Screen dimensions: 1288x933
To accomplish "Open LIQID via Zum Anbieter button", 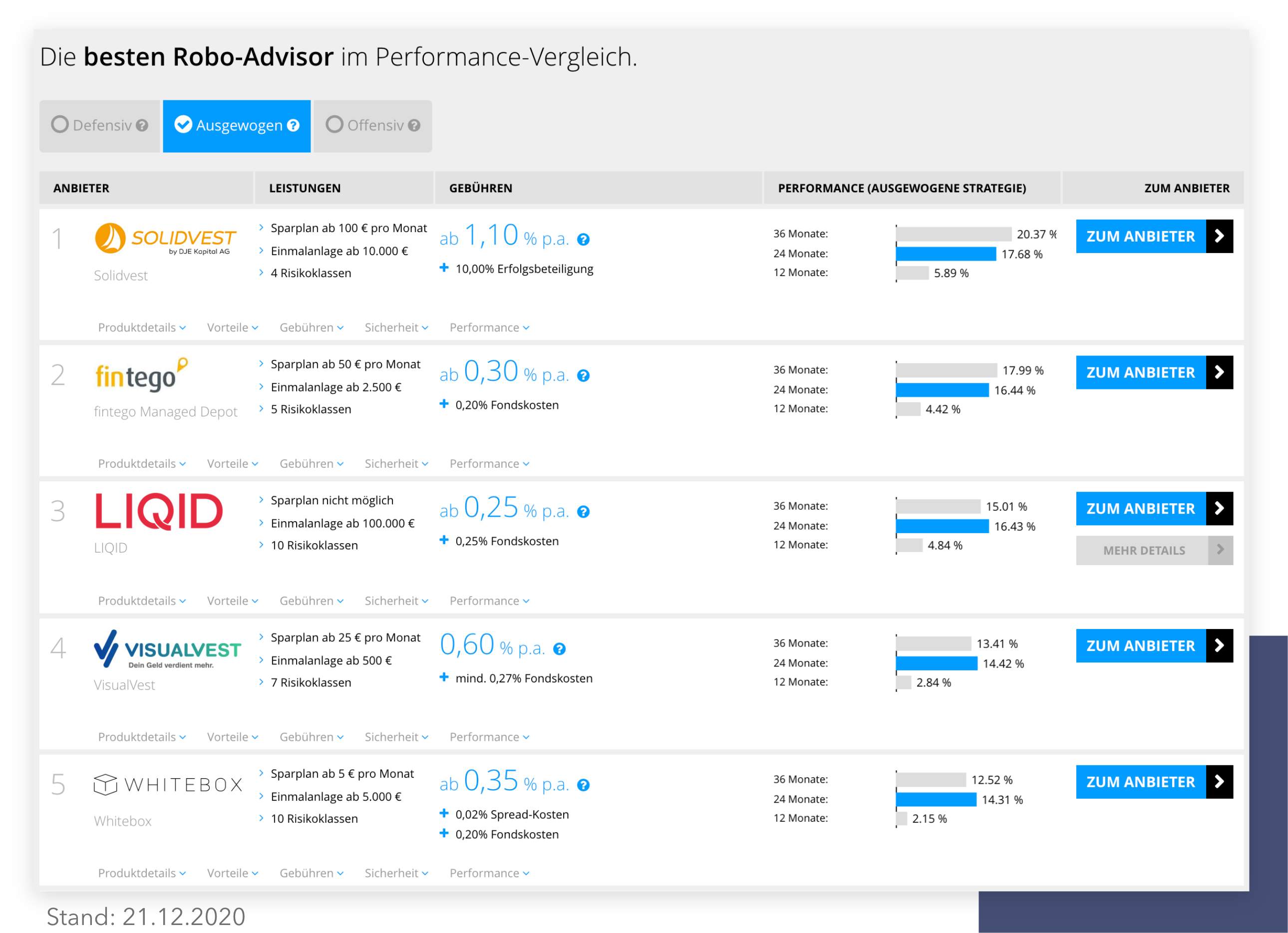I will [1155, 509].
